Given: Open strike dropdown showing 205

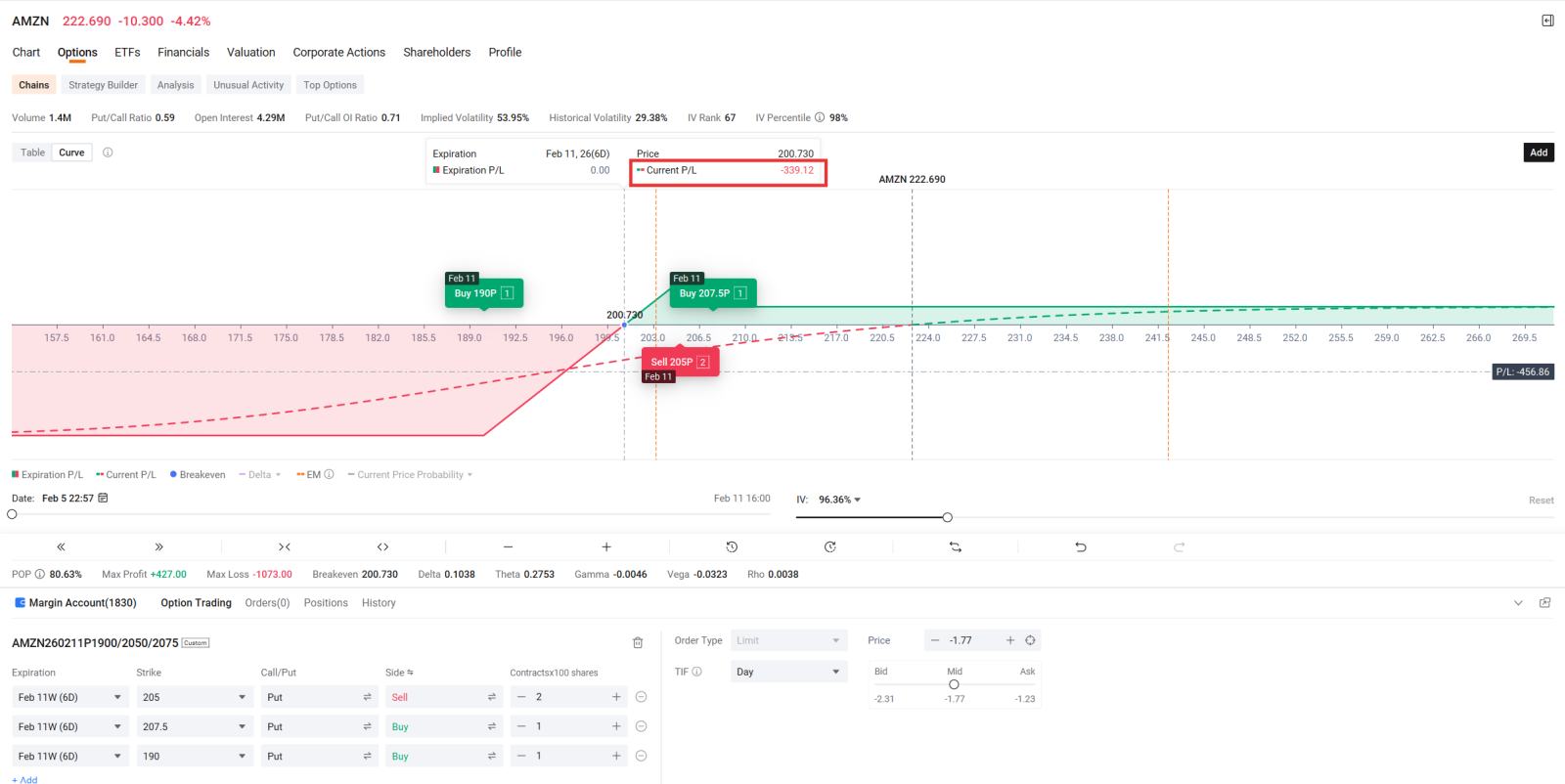Looking at the screenshot, I should pos(194,697).
